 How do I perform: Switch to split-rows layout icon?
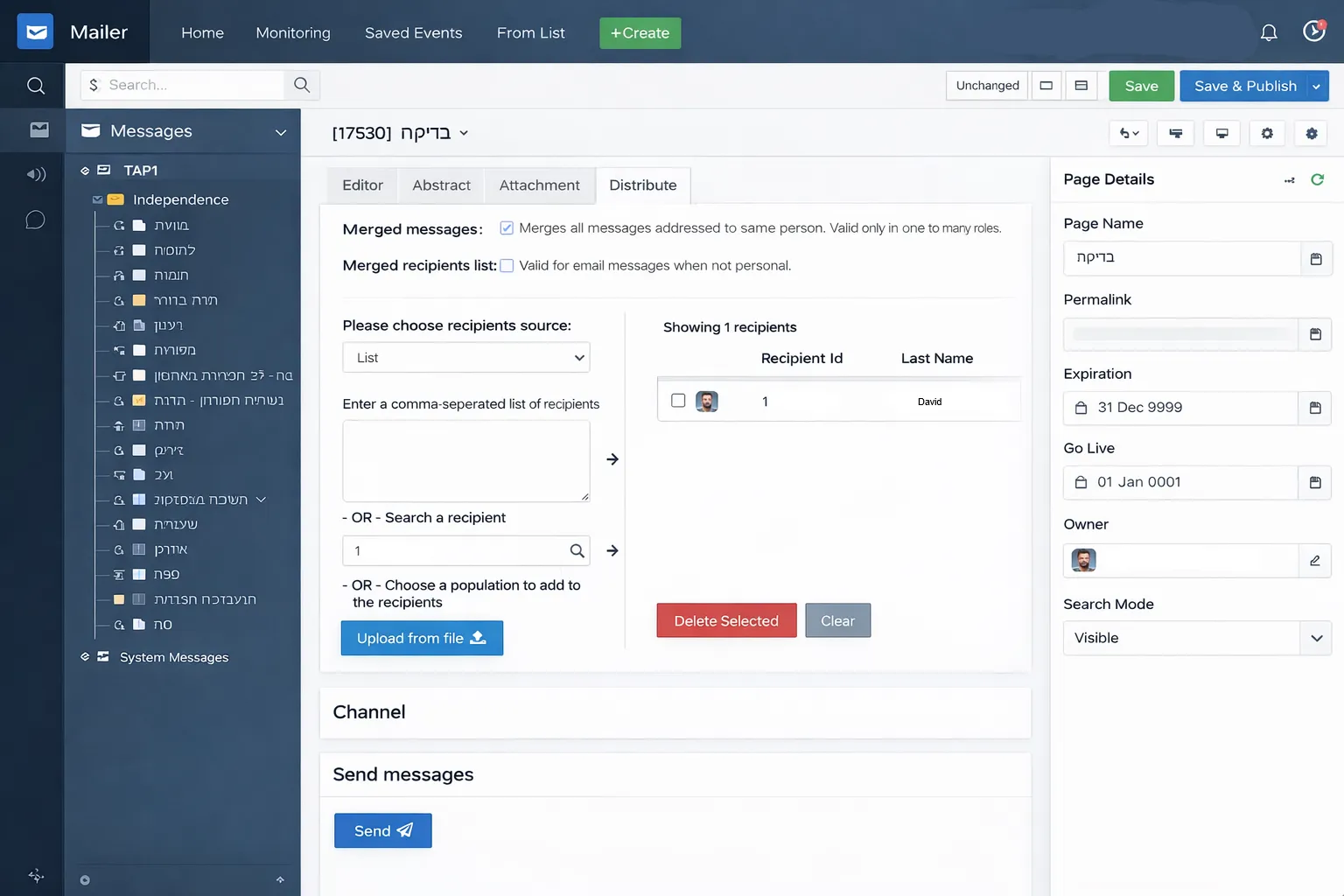1081,86
